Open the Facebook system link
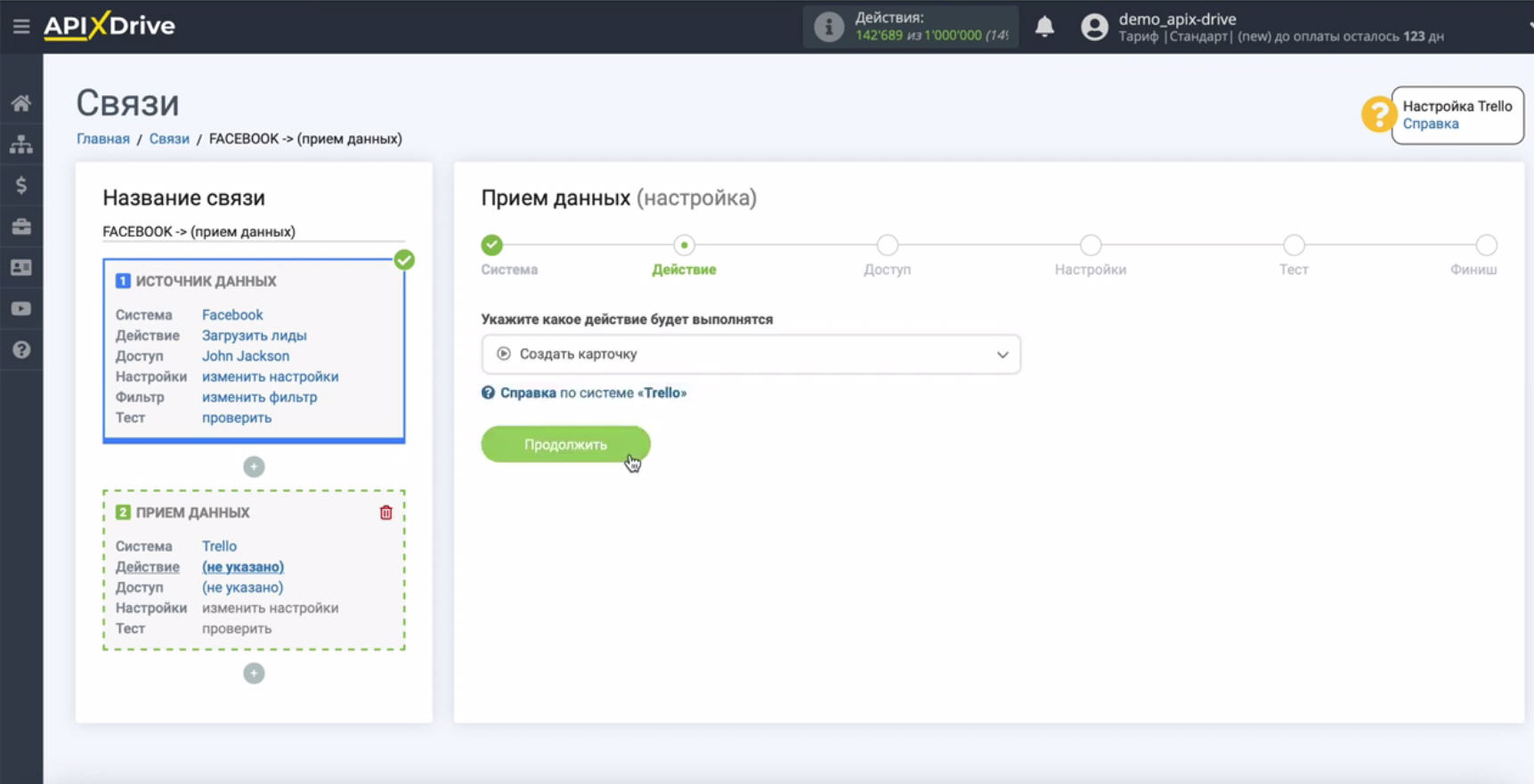 (x=232, y=315)
